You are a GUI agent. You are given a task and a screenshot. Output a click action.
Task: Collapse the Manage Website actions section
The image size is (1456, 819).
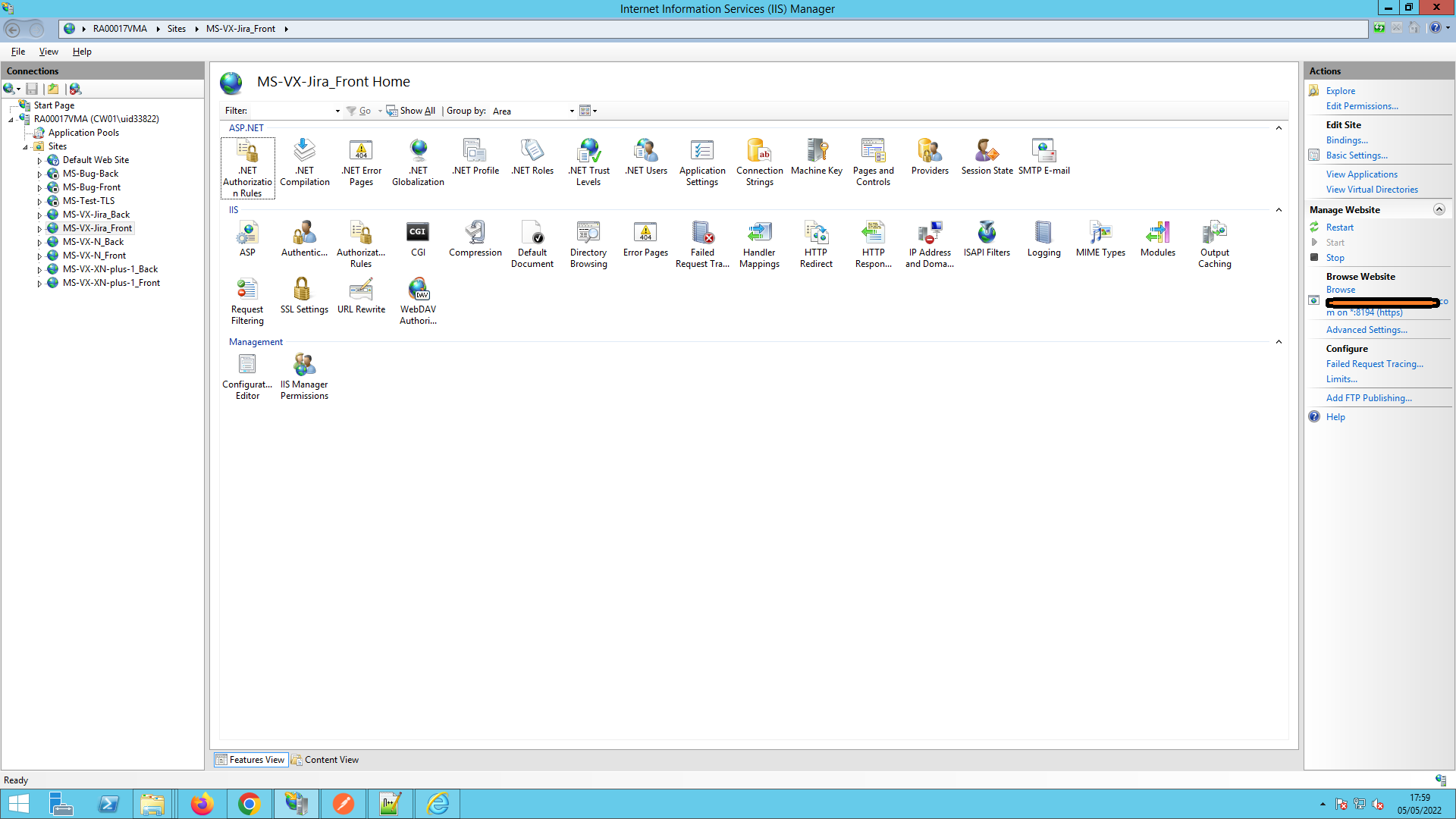(x=1439, y=210)
